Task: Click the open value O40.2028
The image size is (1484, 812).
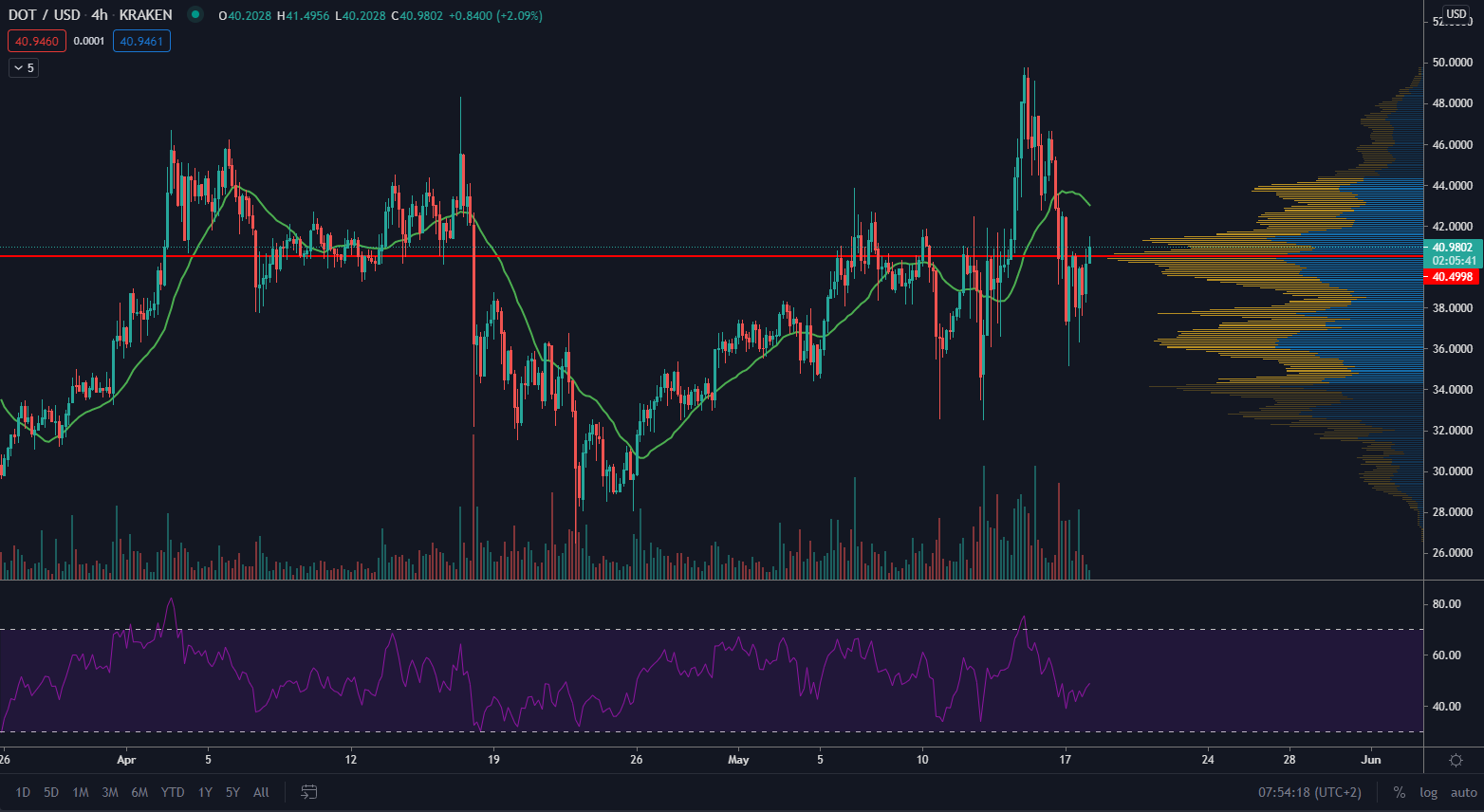Action: pos(245,15)
